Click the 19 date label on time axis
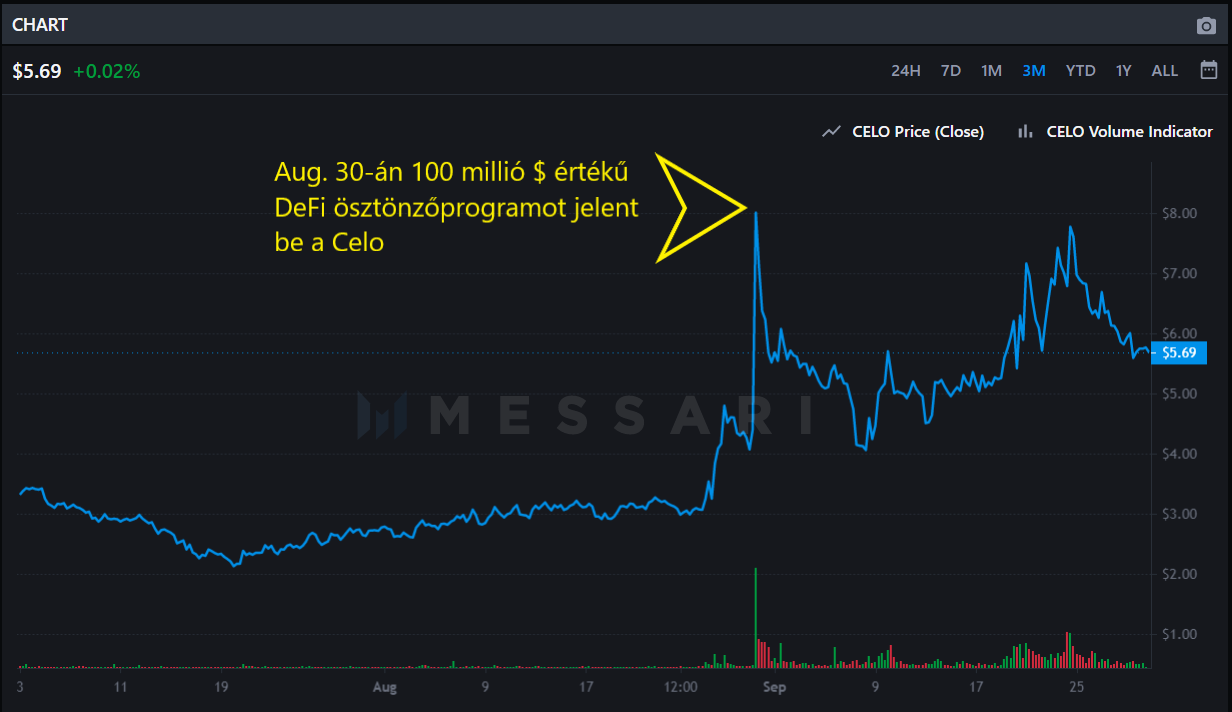 point(222,687)
